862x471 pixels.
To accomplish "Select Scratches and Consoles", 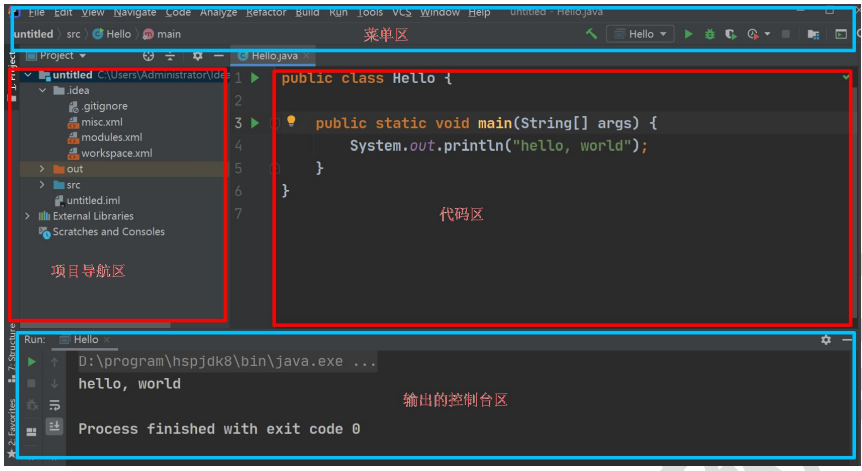I will tap(102, 232).
